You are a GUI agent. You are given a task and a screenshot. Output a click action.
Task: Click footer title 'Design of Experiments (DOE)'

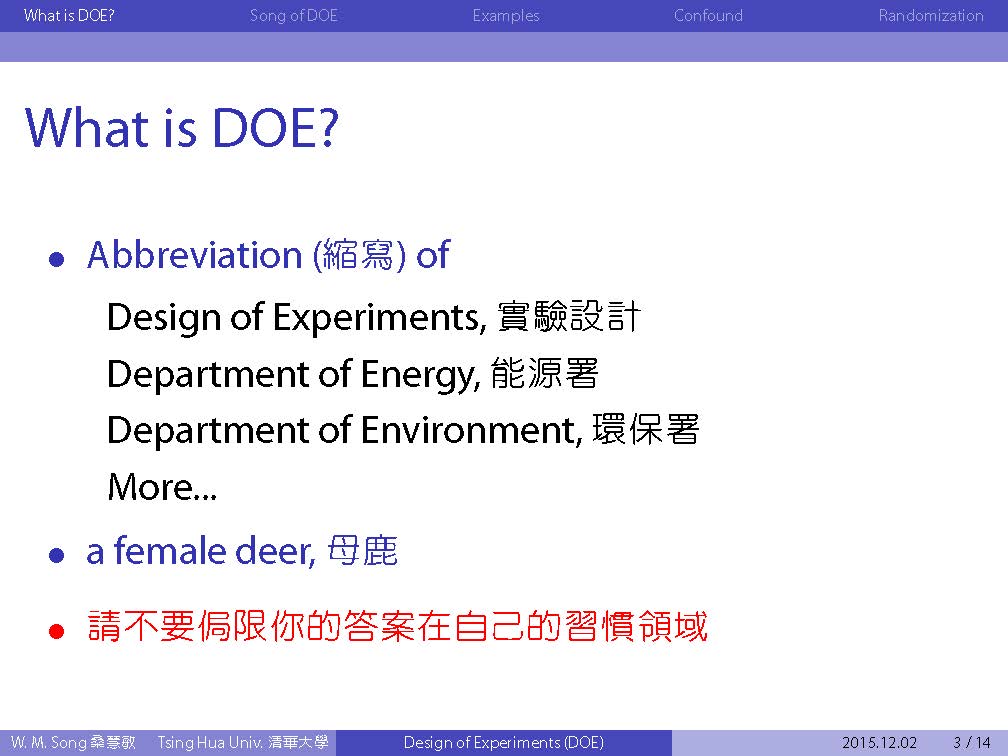point(503,743)
